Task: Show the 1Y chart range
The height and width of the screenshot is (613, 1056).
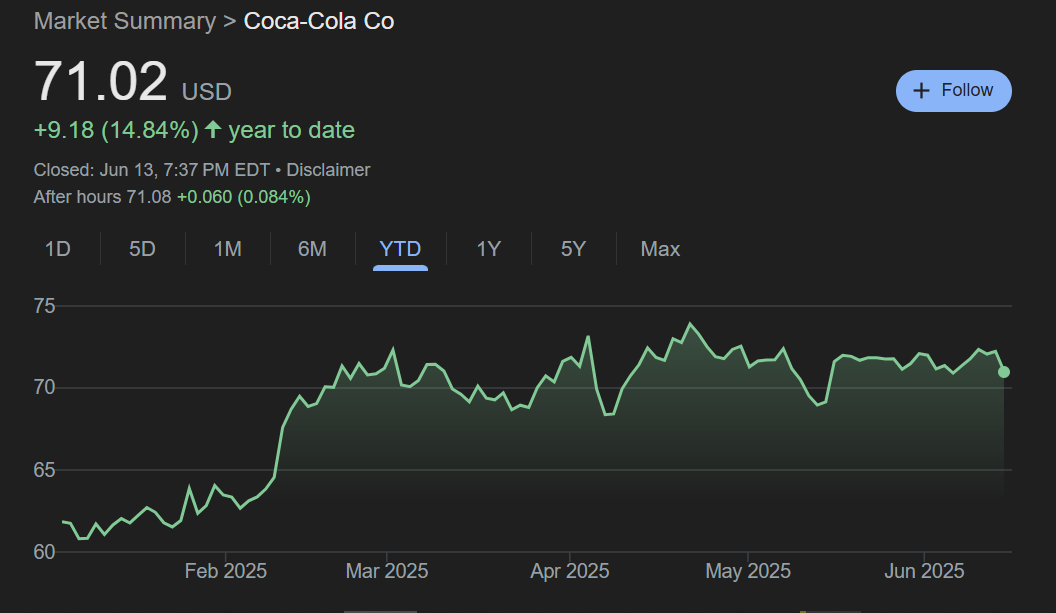Action: 488,249
